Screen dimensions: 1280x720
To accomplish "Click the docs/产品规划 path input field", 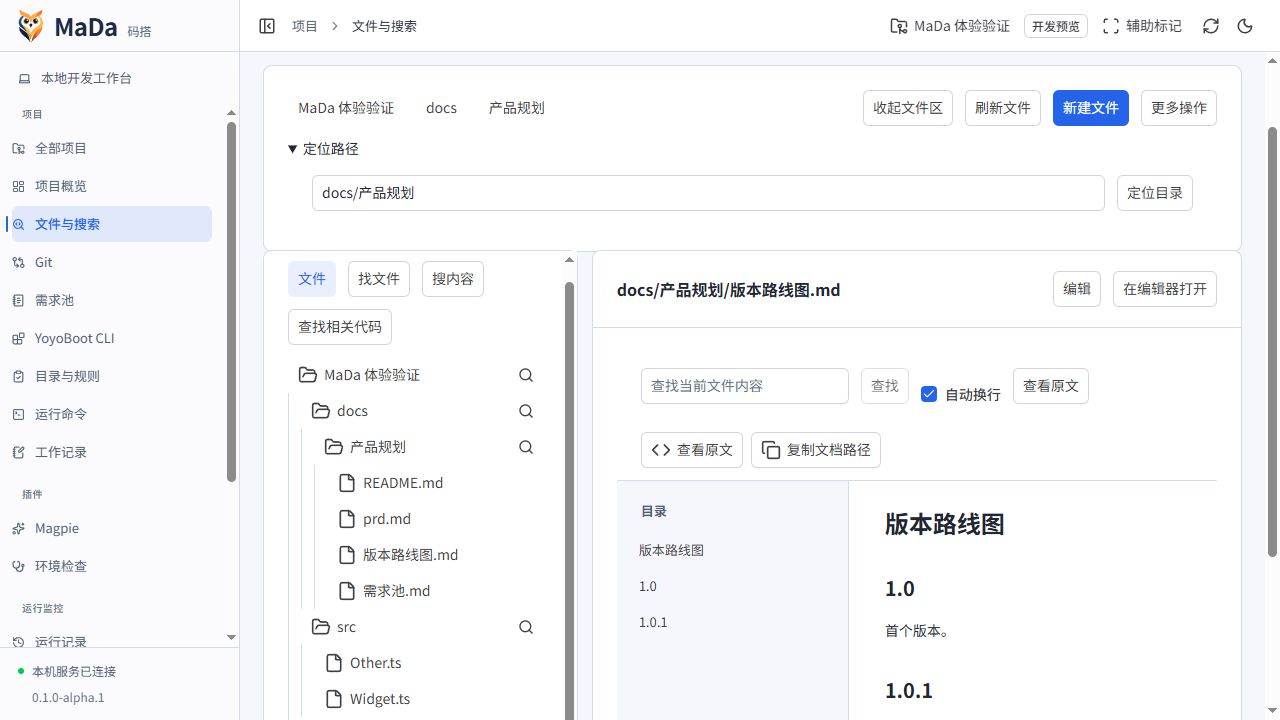I will [708, 193].
